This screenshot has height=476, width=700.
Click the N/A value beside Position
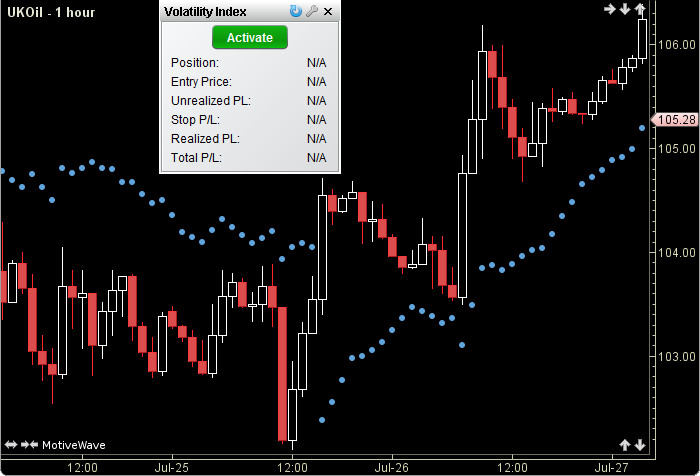click(x=317, y=63)
